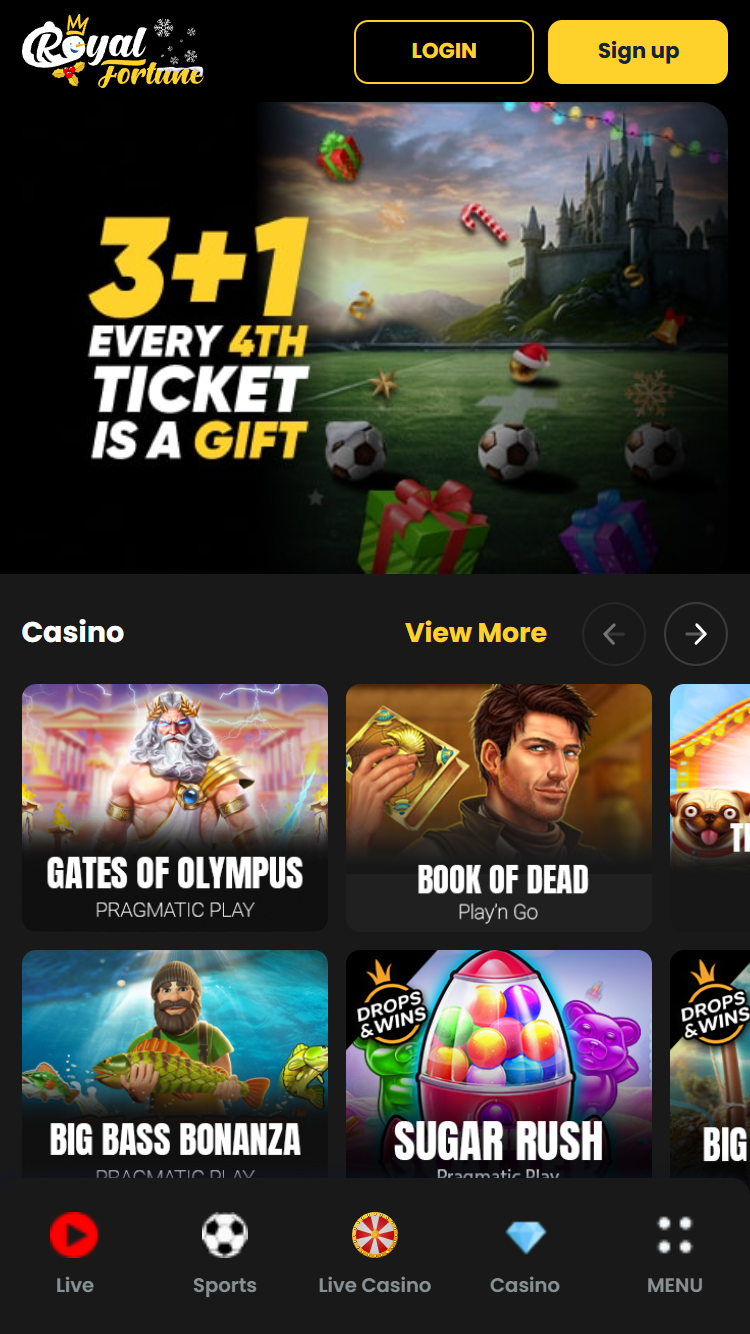Tap the Drops & Wins badge on Sugar Rush
750x1334 pixels.
pyautogui.click(x=390, y=1005)
